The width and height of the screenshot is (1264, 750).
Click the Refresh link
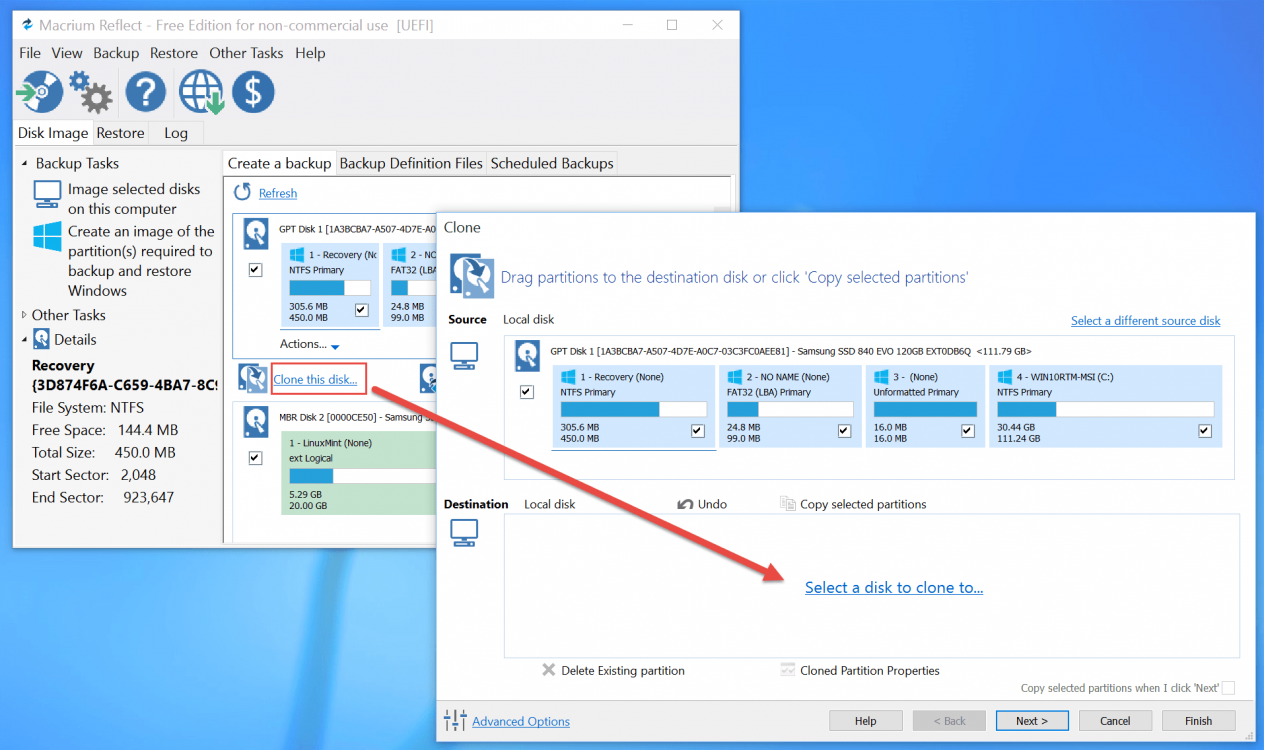click(278, 193)
